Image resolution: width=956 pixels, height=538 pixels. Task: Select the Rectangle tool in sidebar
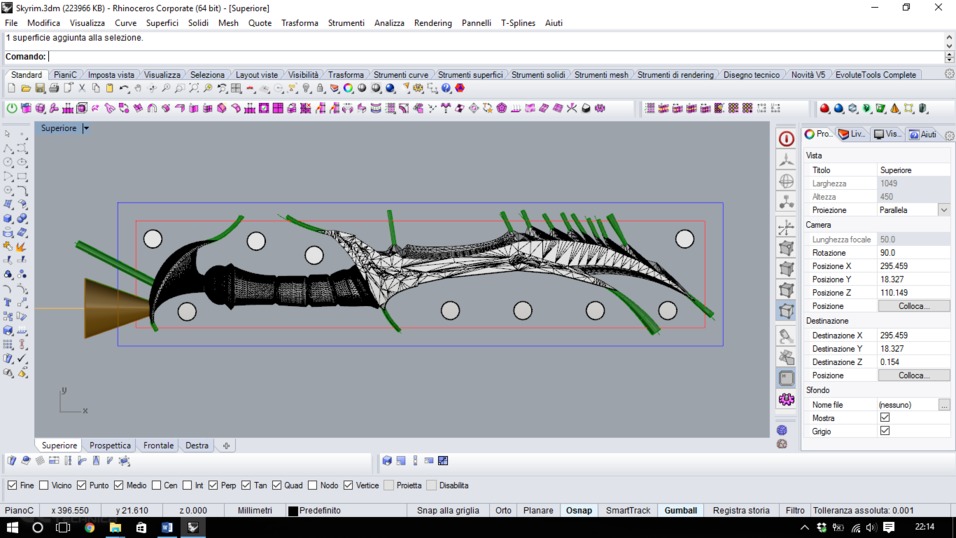(22, 177)
